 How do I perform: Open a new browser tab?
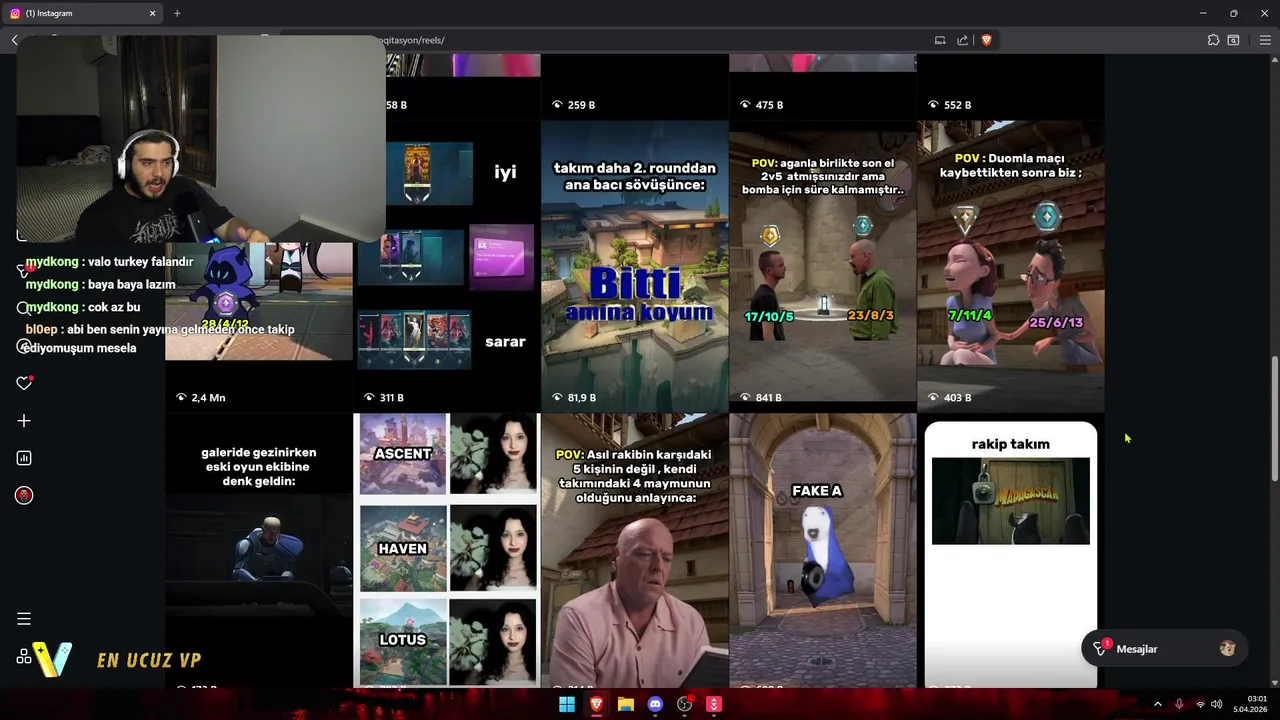click(x=177, y=13)
